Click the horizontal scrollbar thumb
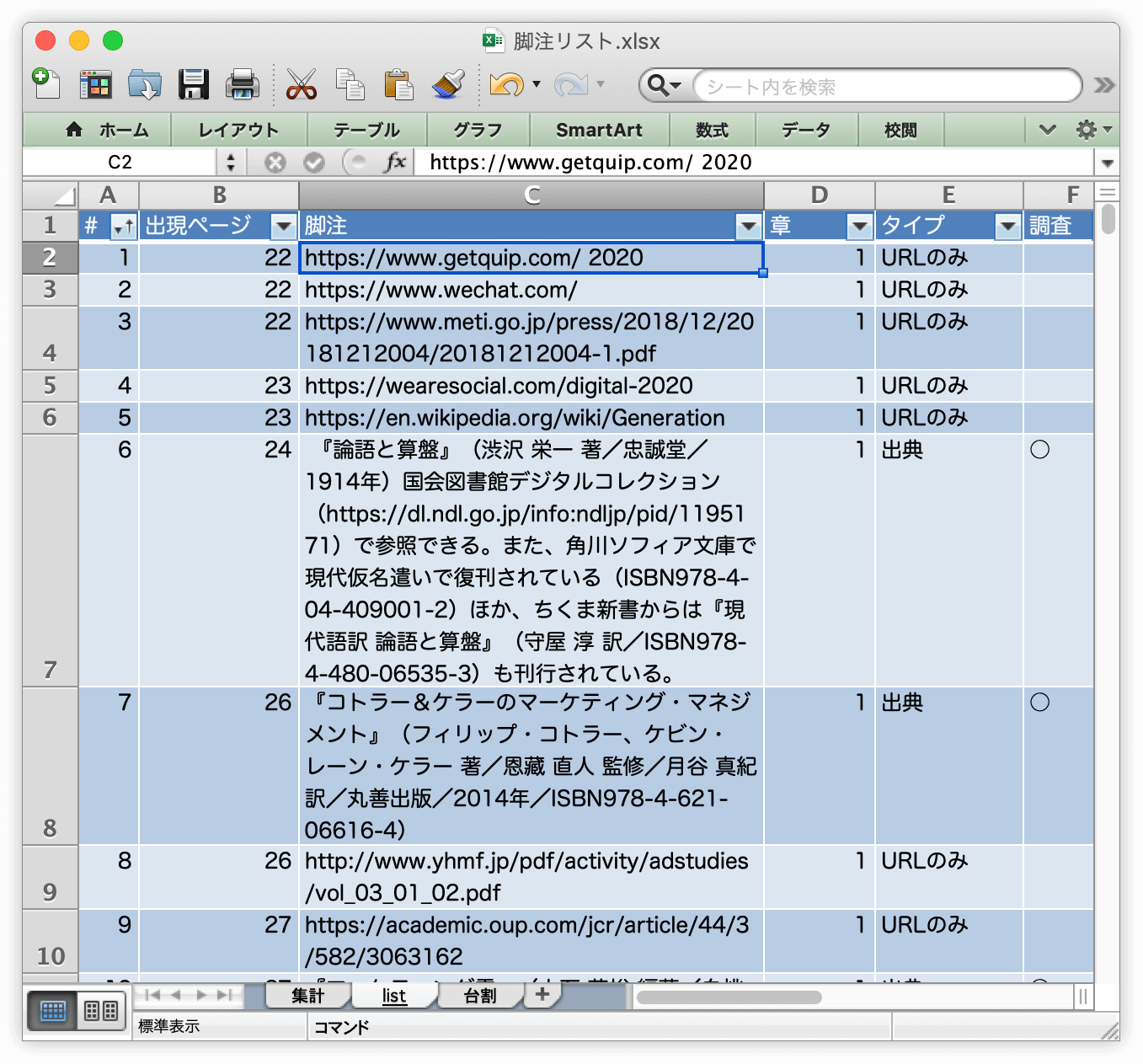 (729, 997)
